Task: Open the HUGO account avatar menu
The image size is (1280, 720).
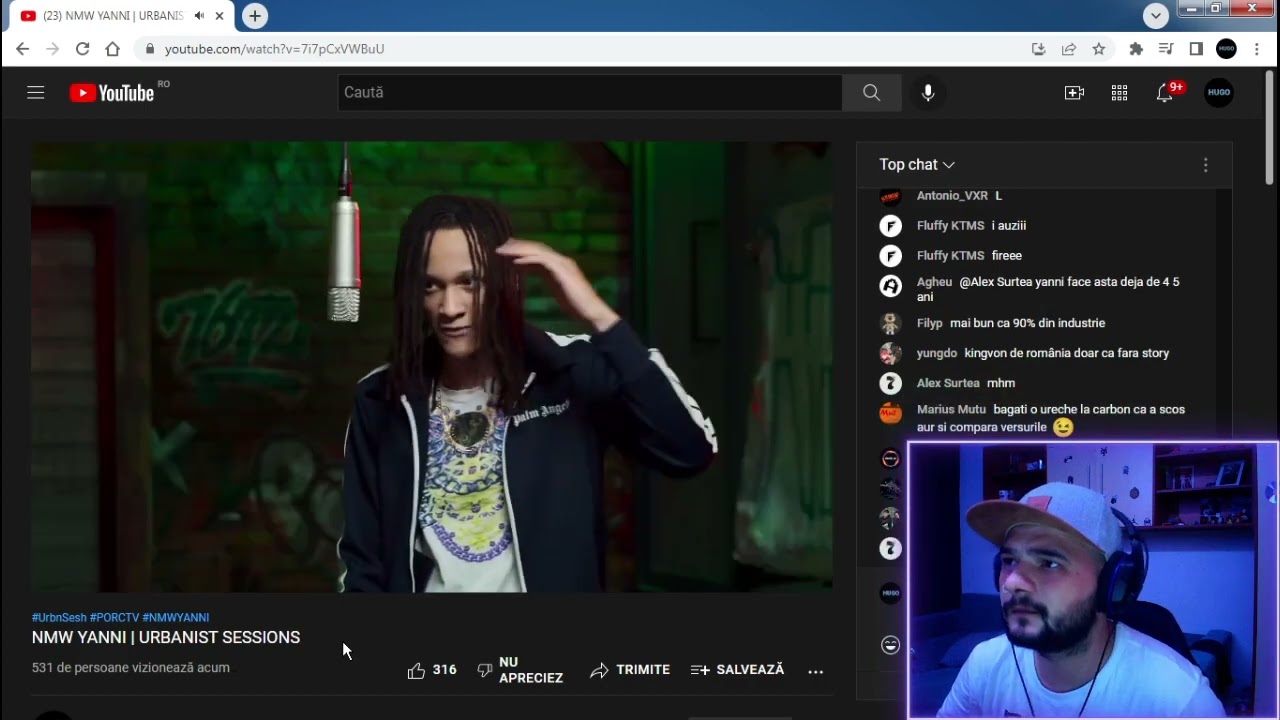Action: [1218, 93]
